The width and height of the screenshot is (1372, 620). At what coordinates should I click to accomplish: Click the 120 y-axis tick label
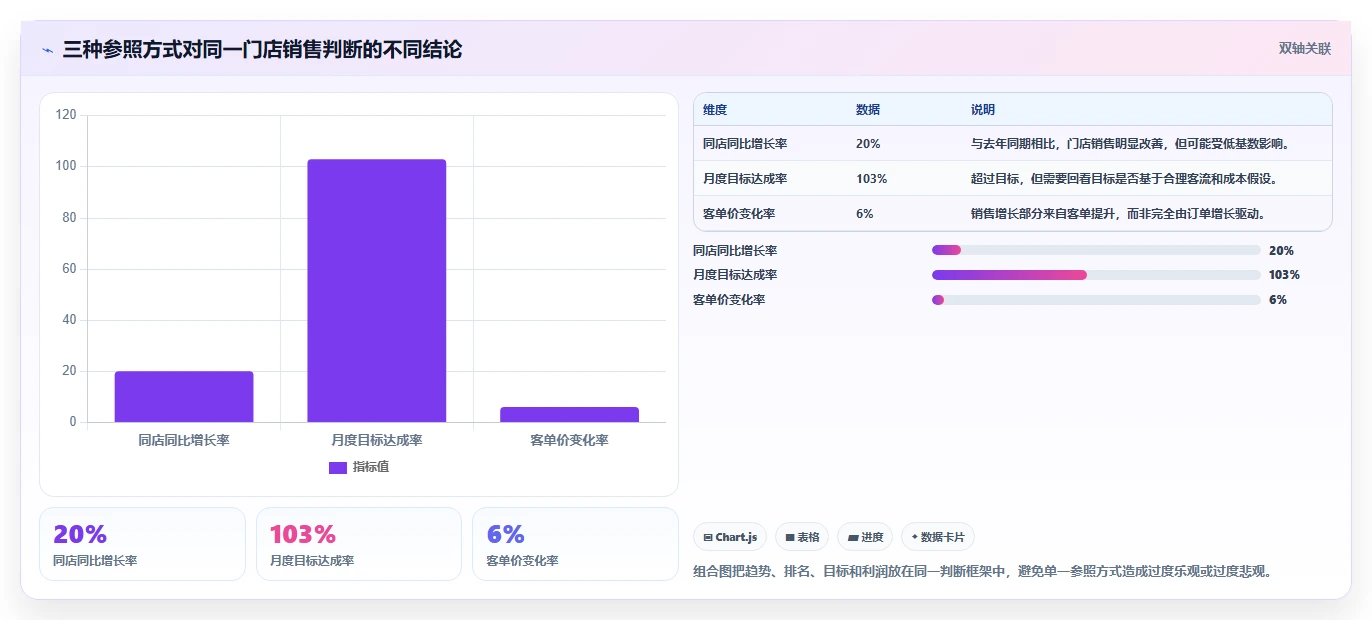(66, 115)
